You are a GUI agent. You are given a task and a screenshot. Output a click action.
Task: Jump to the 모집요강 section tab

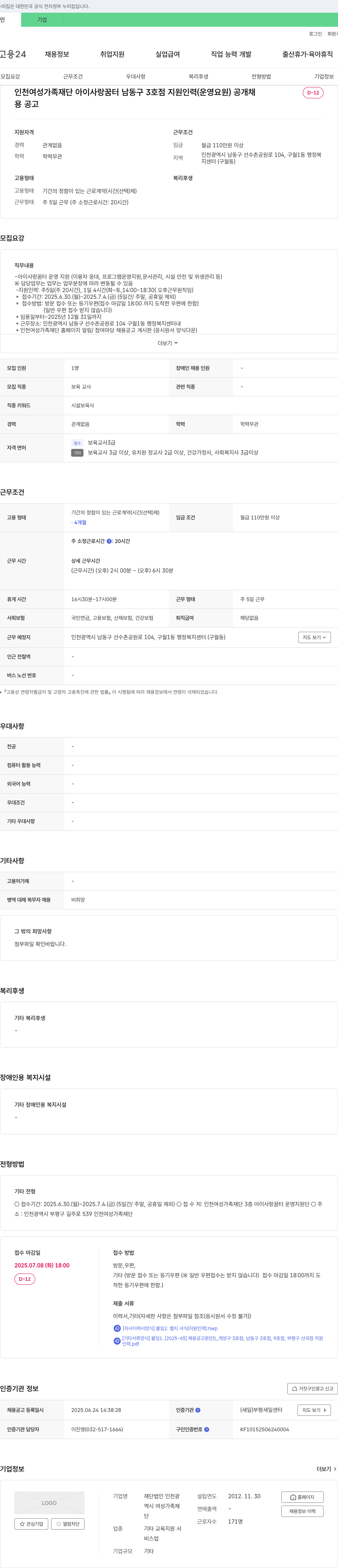tap(10, 77)
